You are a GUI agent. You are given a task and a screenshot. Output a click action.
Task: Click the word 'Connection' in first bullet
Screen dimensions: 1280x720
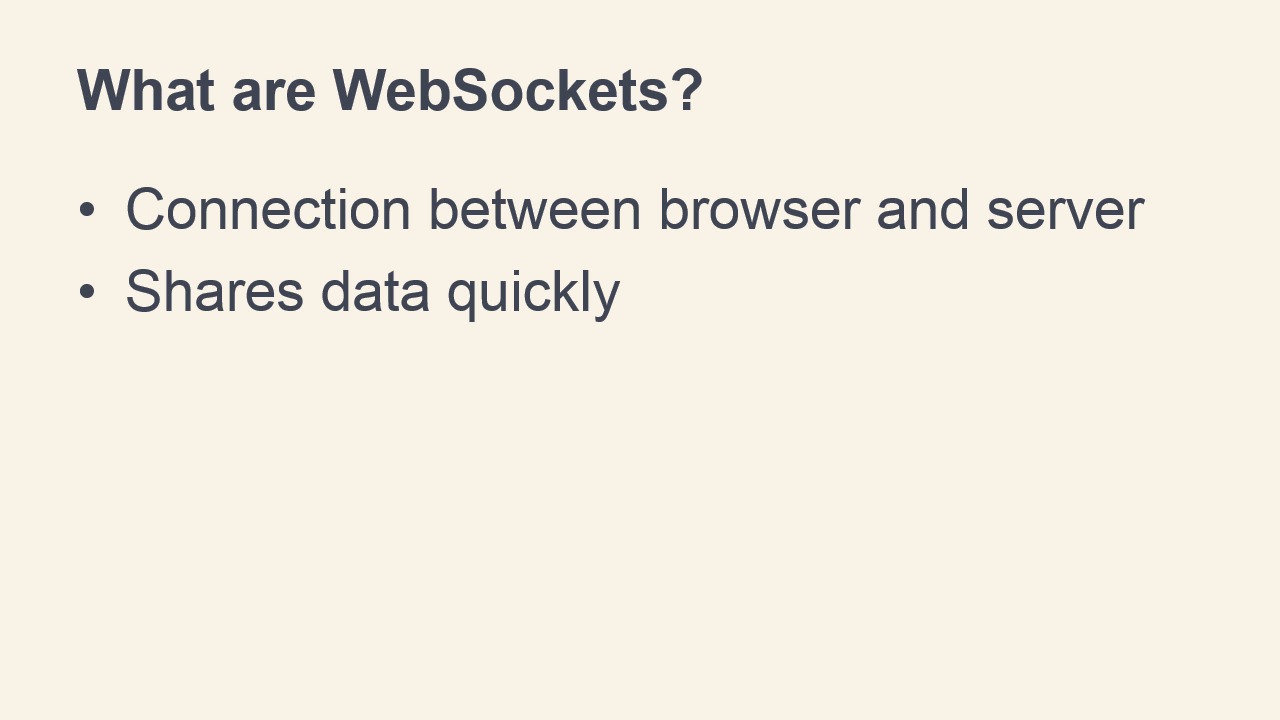point(268,210)
